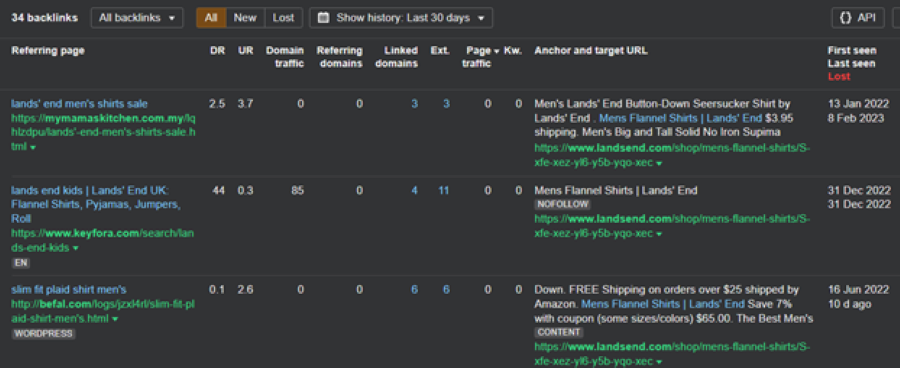Viewport: 900px width, 368px height.
Task: Expand the keyfora URL dropdown arrow
Action: click(75, 249)
